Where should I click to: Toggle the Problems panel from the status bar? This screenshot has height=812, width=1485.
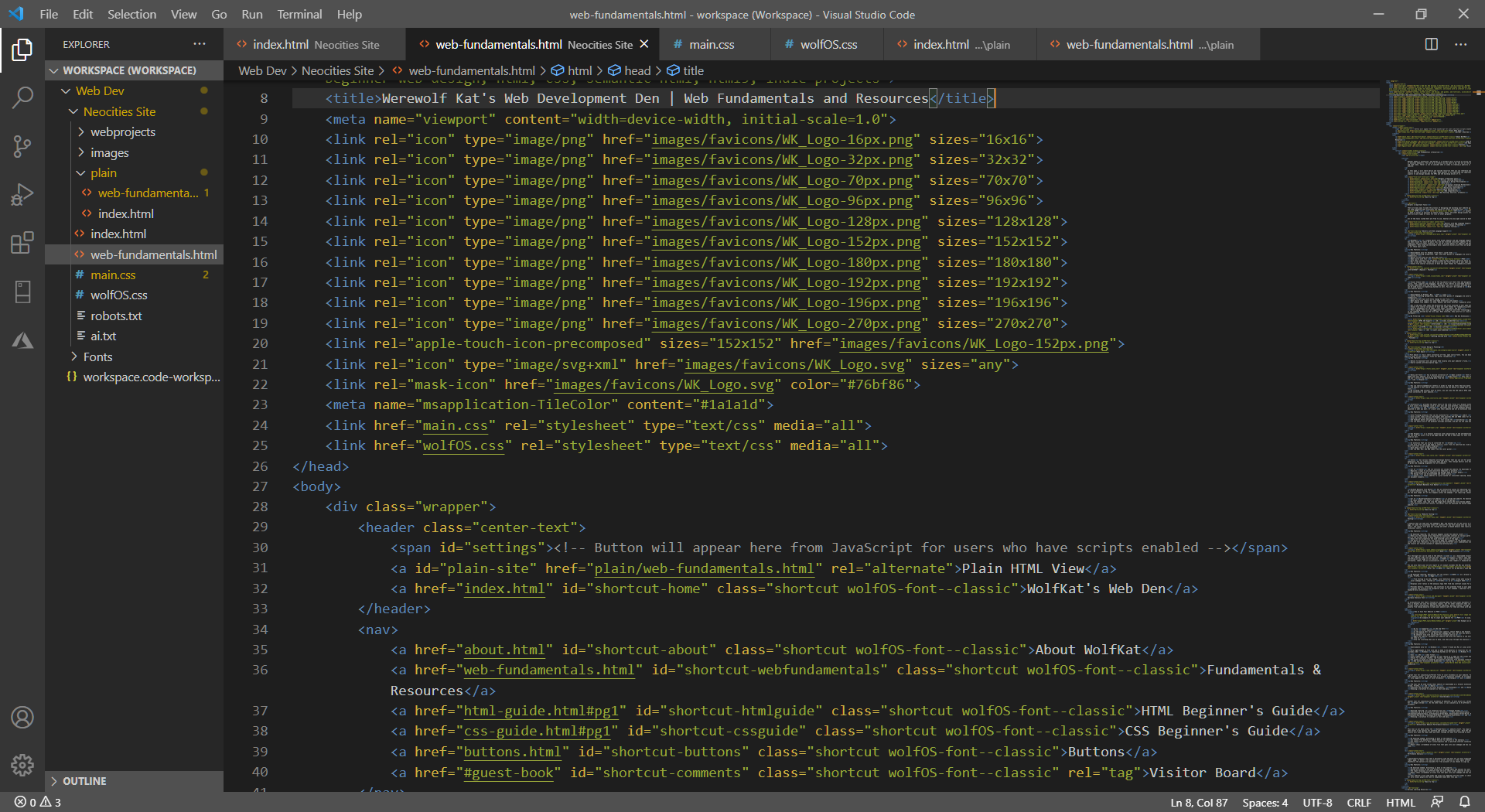[37, 802]
